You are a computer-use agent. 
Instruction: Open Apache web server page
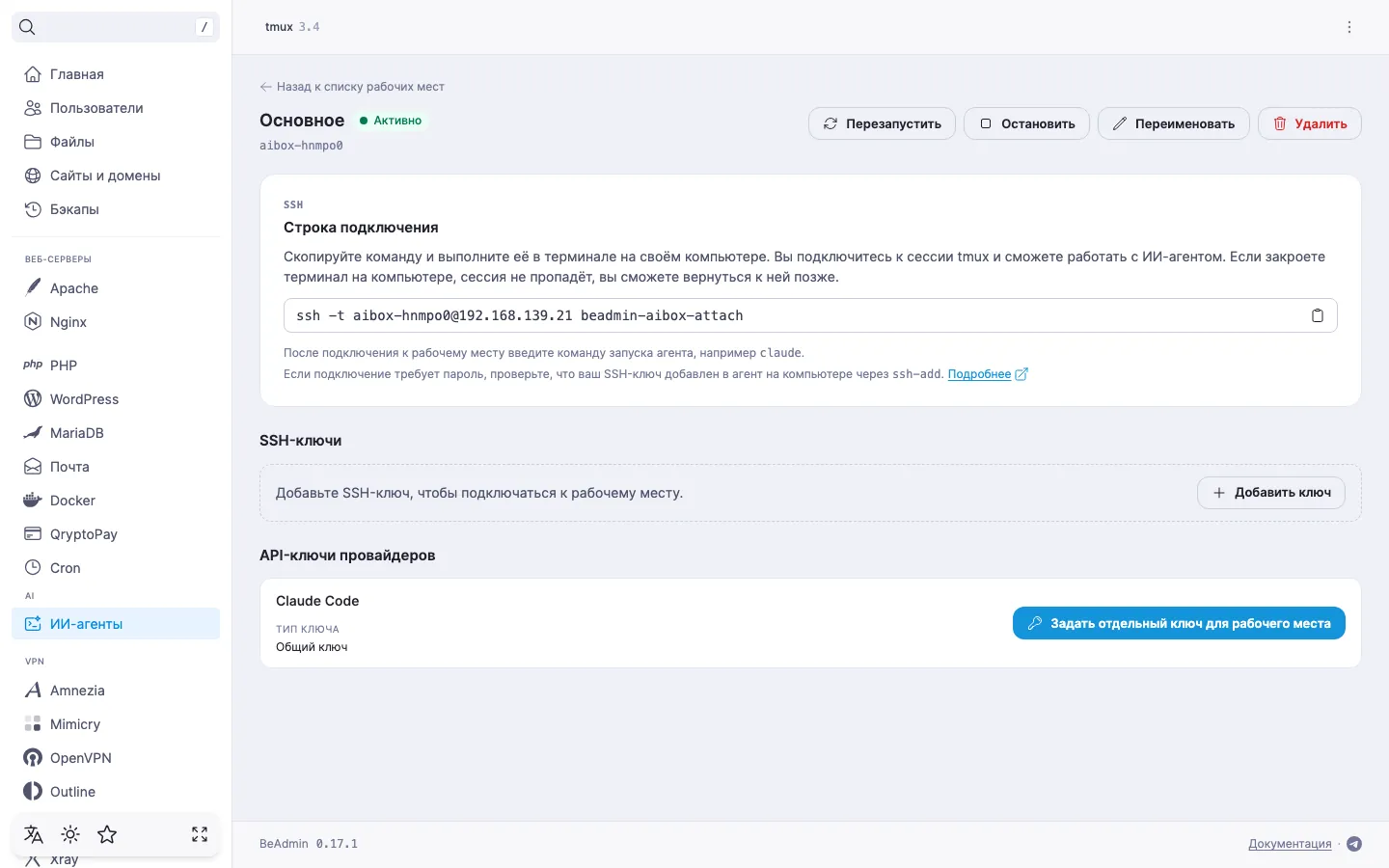point(116,288)
